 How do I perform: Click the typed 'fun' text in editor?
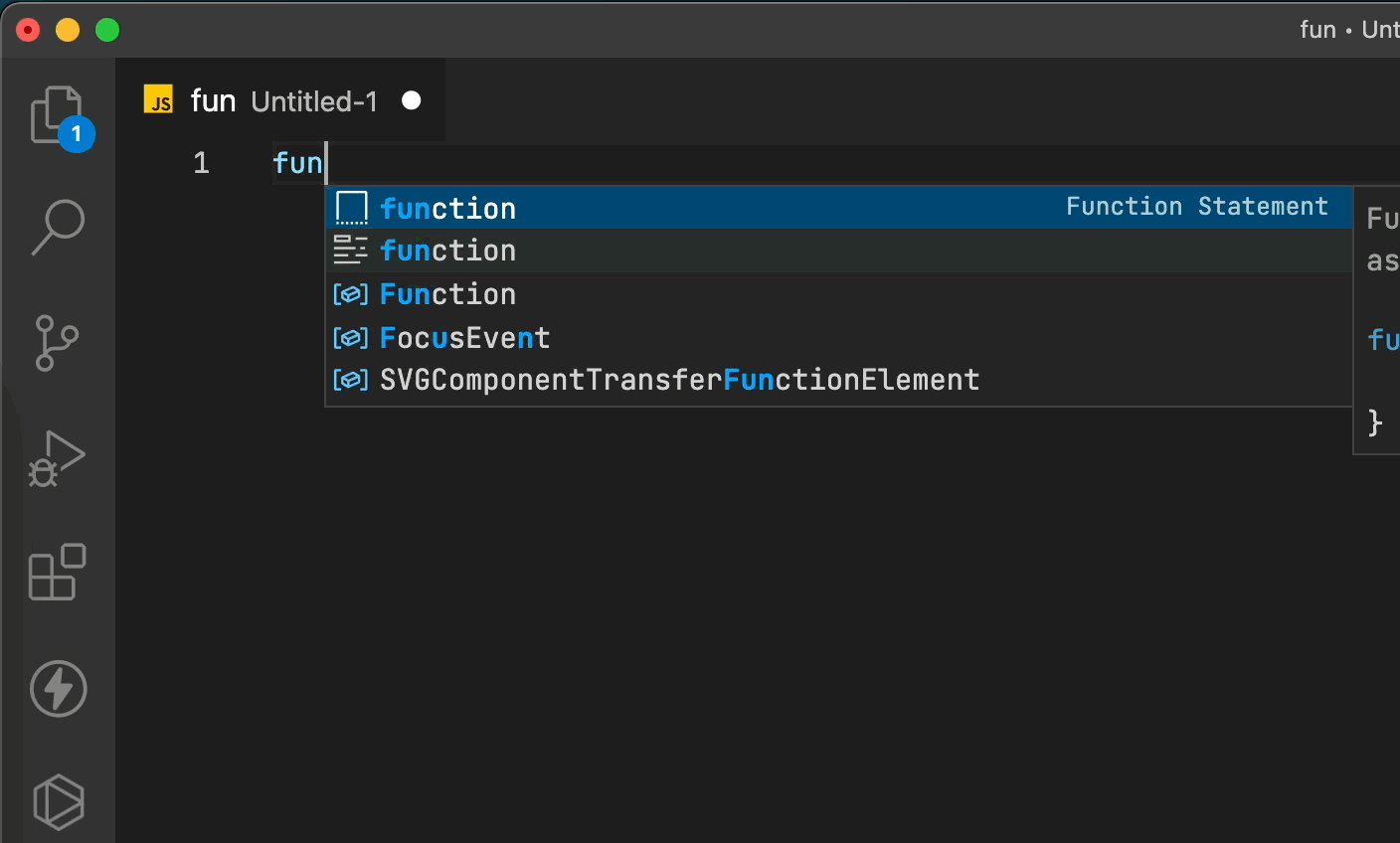[297, 162]
